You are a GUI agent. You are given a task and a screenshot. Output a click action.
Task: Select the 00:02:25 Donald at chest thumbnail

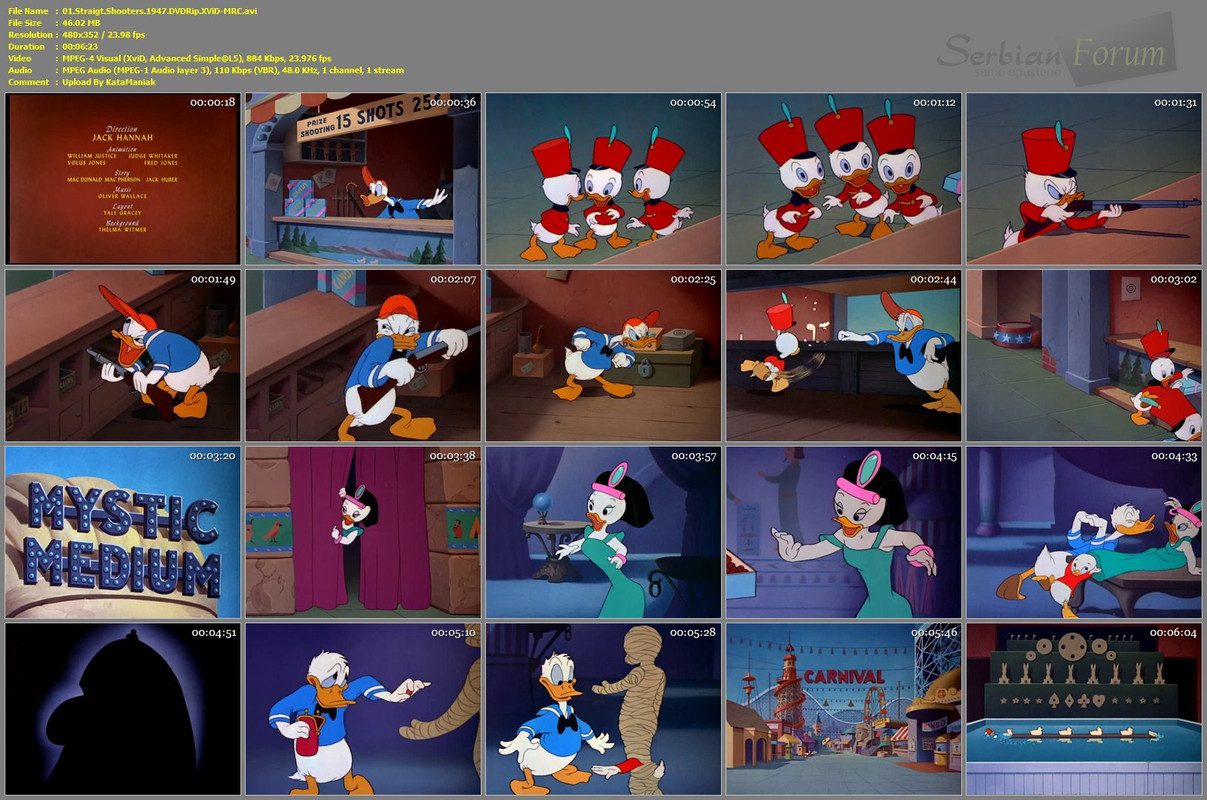(603, 356)
